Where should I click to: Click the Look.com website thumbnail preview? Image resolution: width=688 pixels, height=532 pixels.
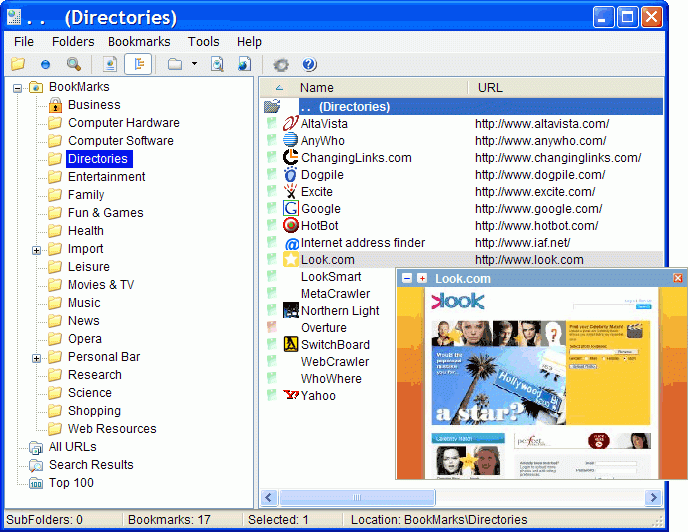tap(541, 383)
